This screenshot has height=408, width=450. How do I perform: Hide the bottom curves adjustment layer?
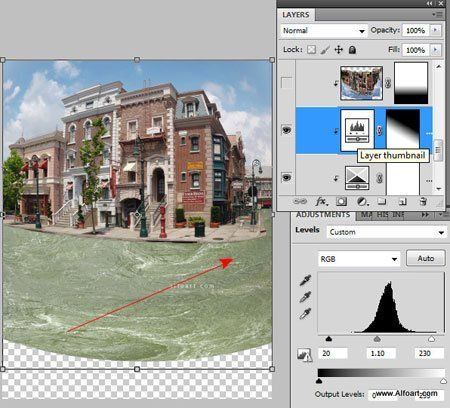click(286, 177)
